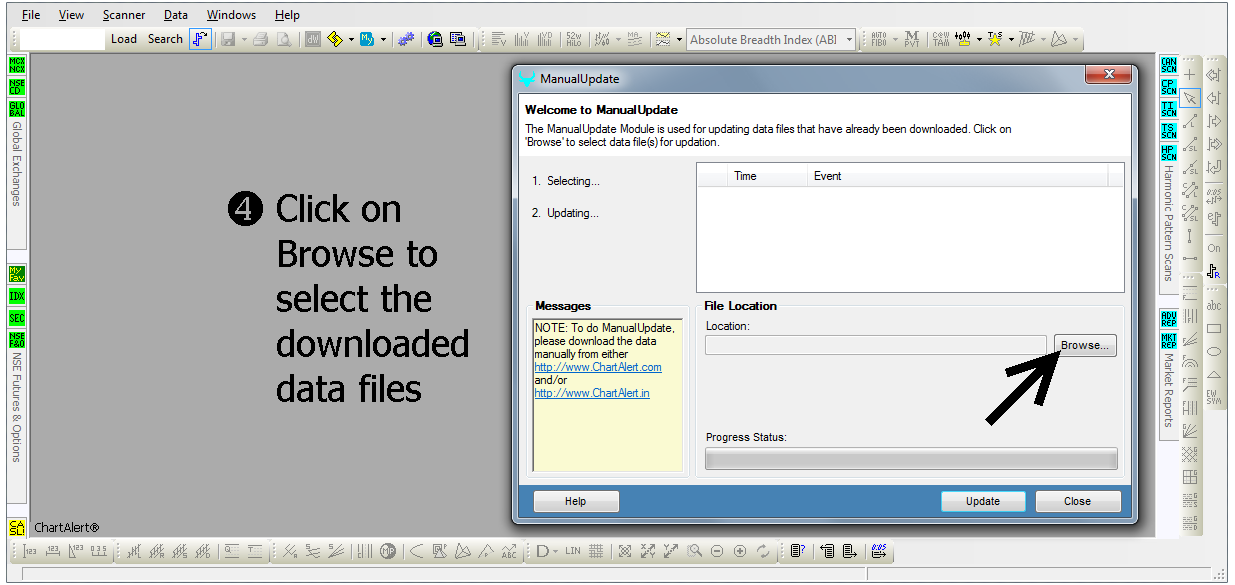Click the Progress Status bar
Screen dimensions: 1235x585
pyautogui.click(x=911, y=458)
